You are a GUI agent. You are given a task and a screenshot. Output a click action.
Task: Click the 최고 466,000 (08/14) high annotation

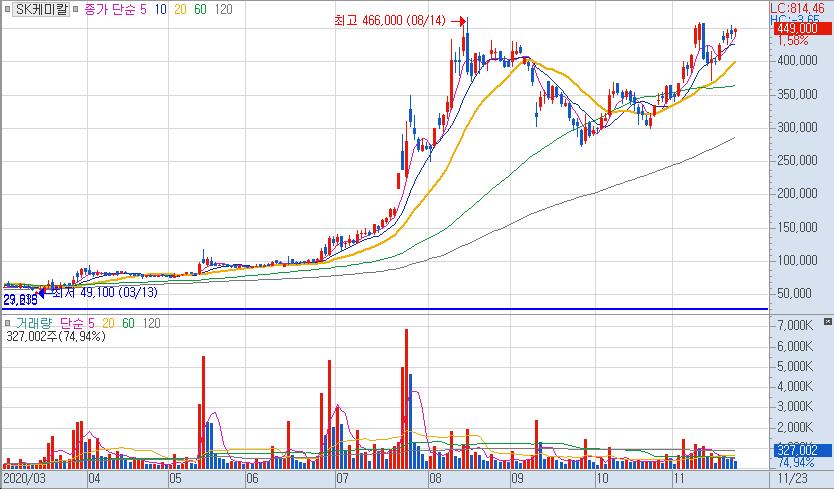[x=390, y=21]
